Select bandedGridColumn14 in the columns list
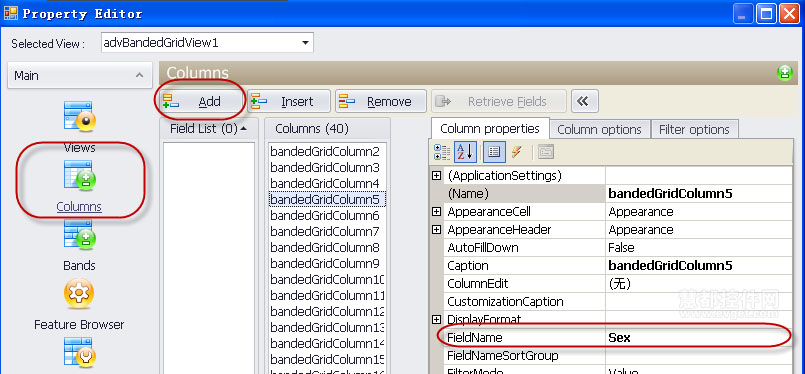Image resolution: width=805 pixels, height=374 pixels. (327, 343)
